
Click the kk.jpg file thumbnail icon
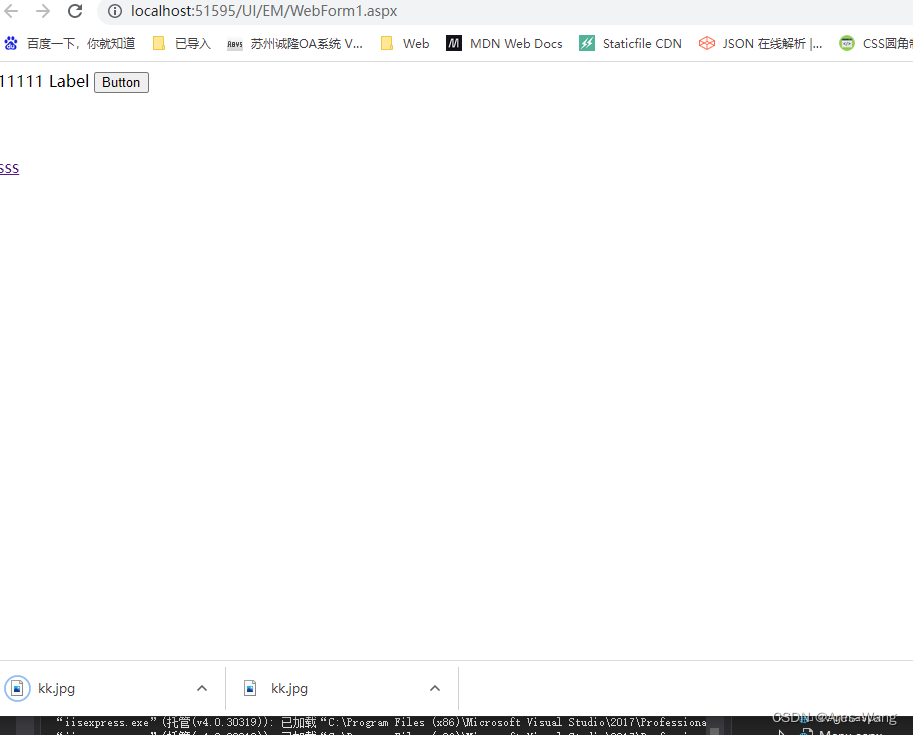(17, 688)
